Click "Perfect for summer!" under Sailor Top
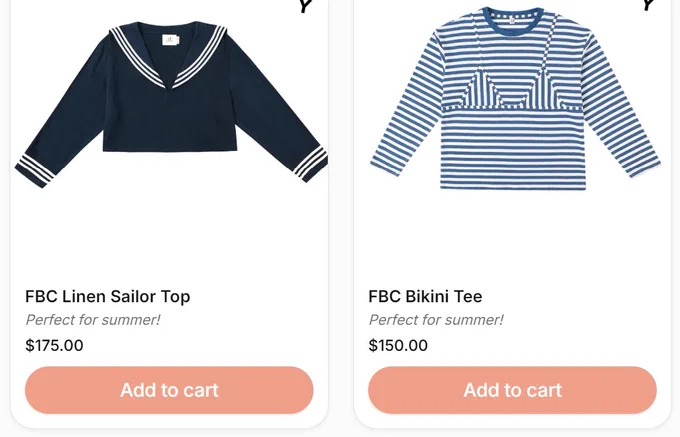The image size is (680, 437). coord(93,320)
